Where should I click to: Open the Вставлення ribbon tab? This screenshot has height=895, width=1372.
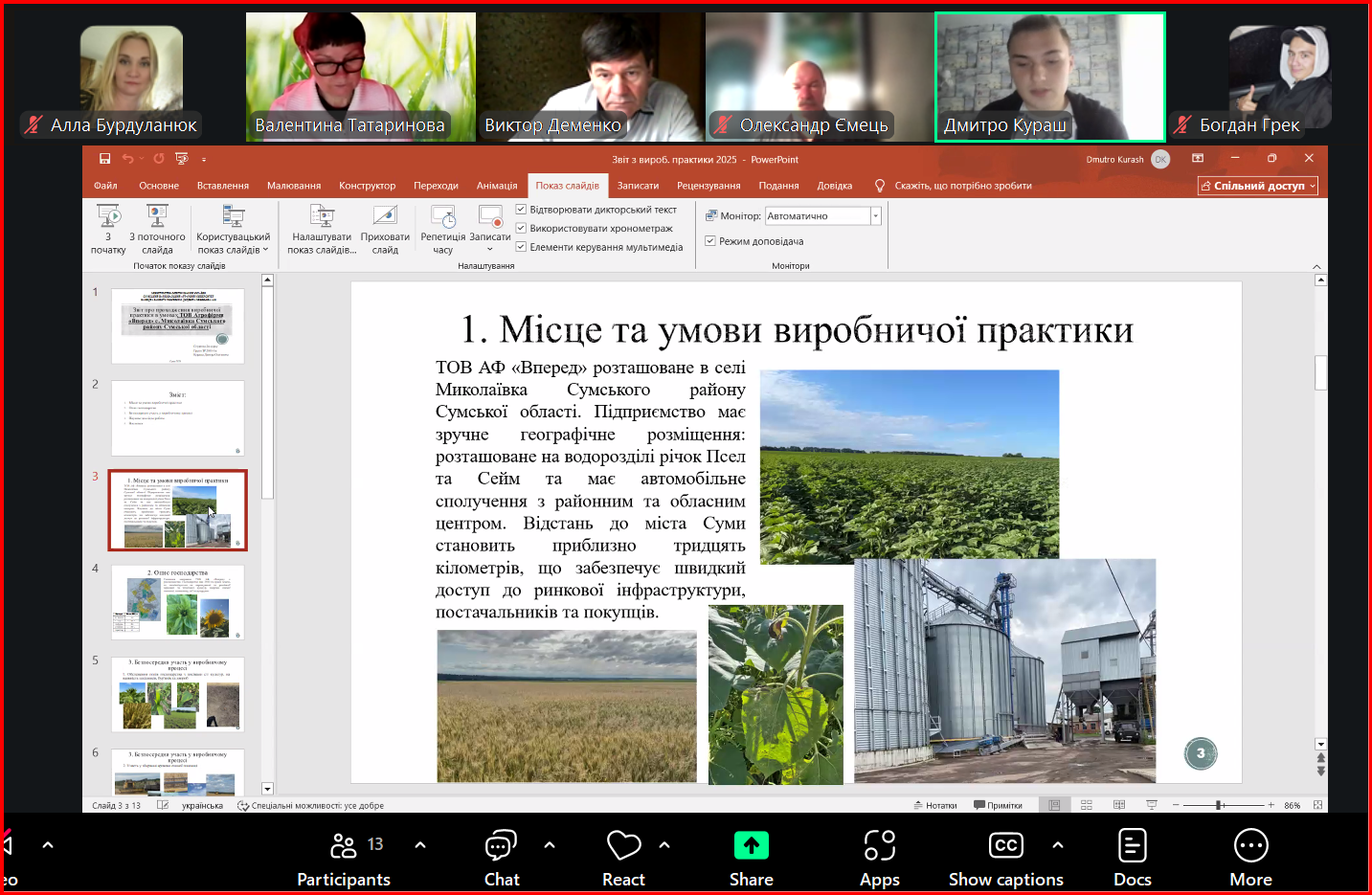coord(222,186)
